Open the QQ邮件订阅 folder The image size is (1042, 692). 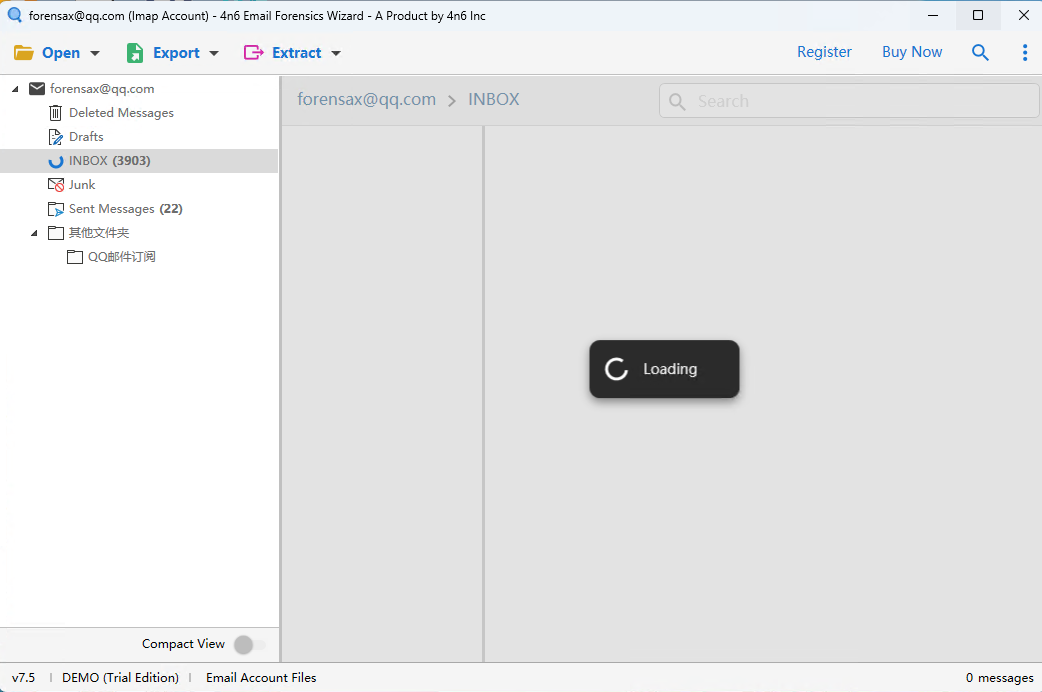coord(121,257)
